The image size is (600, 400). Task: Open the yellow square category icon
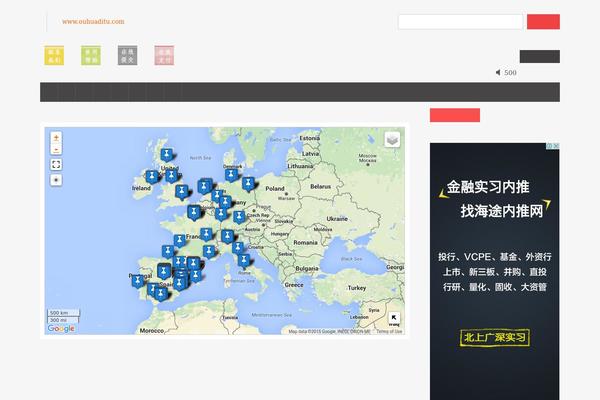click(54, 56)
